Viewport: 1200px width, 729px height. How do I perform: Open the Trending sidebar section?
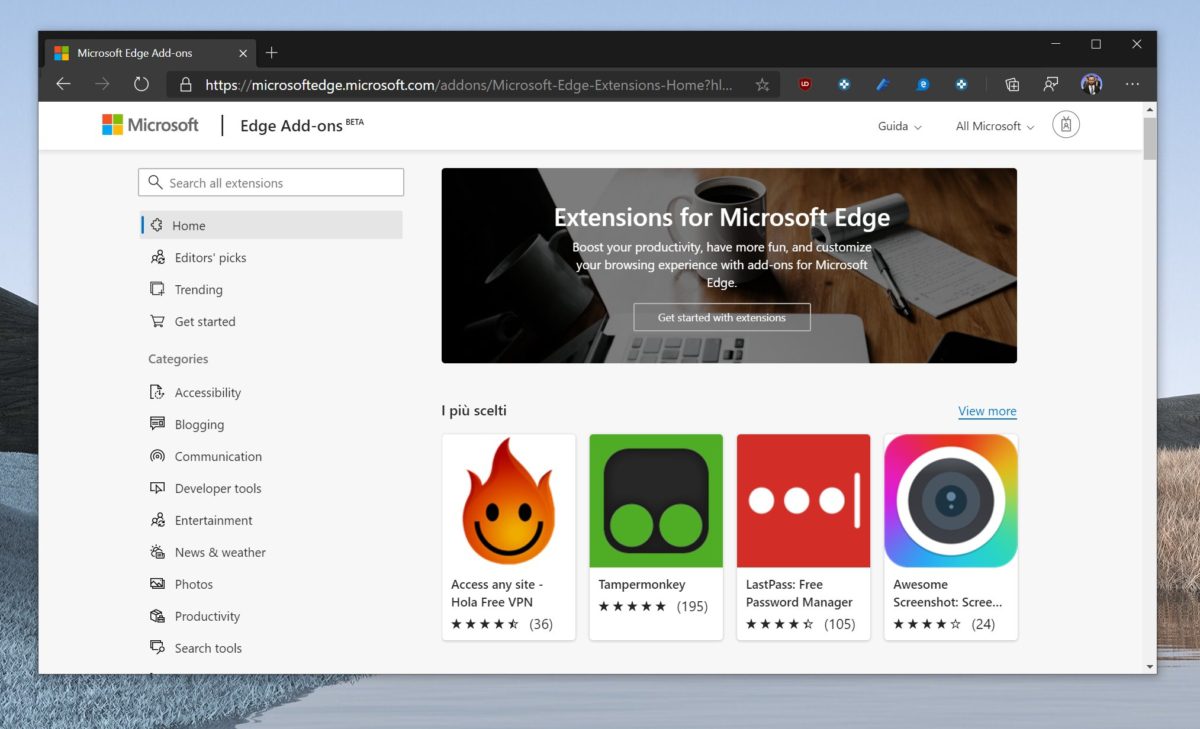(158, 289)
